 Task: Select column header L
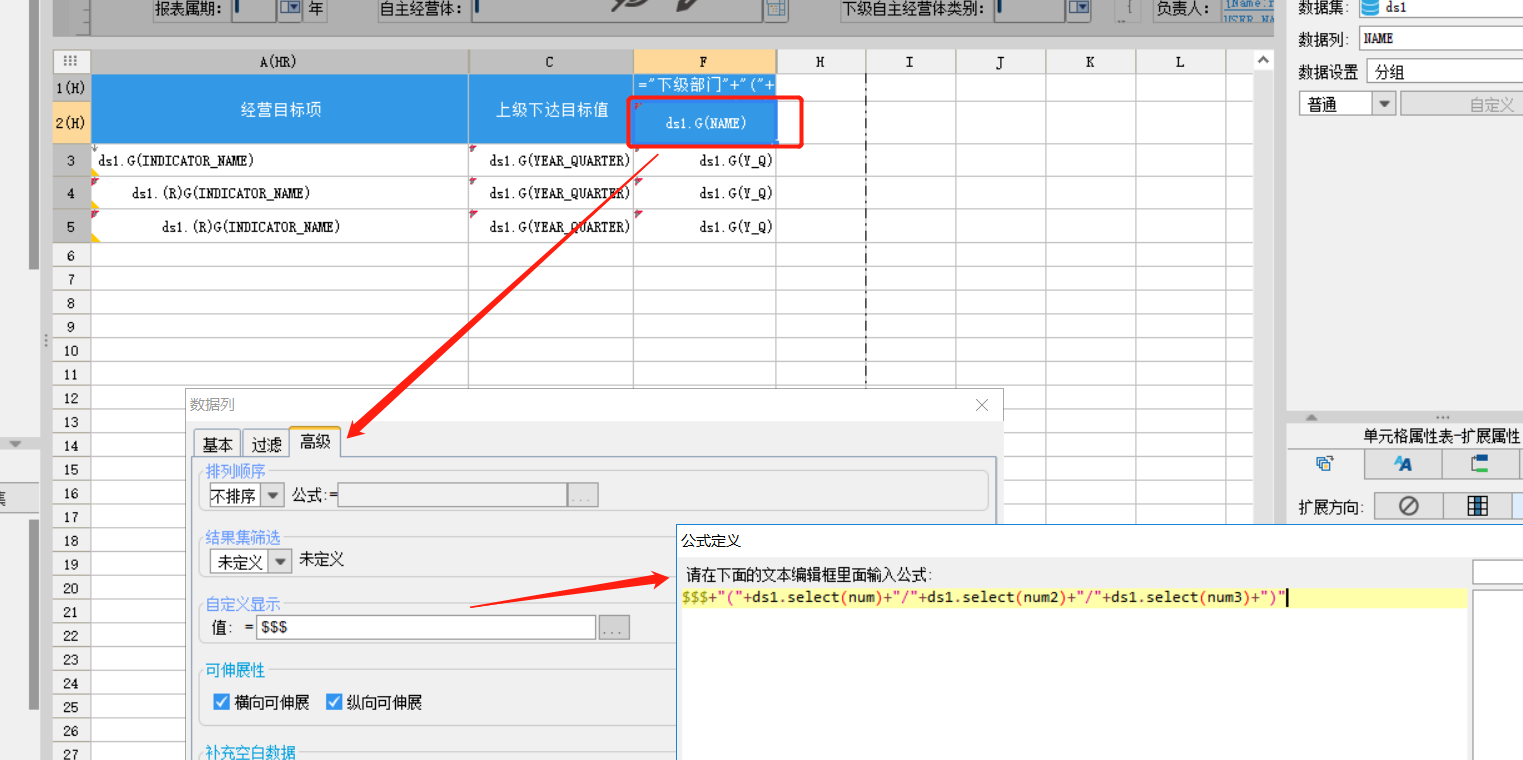[1180, 62]
